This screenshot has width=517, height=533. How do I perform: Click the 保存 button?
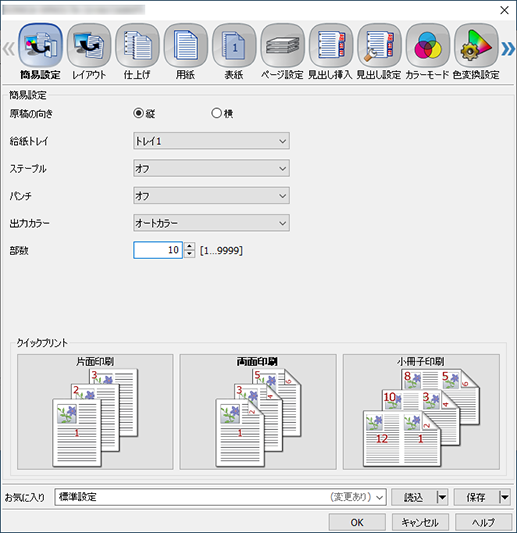point(476,497)
